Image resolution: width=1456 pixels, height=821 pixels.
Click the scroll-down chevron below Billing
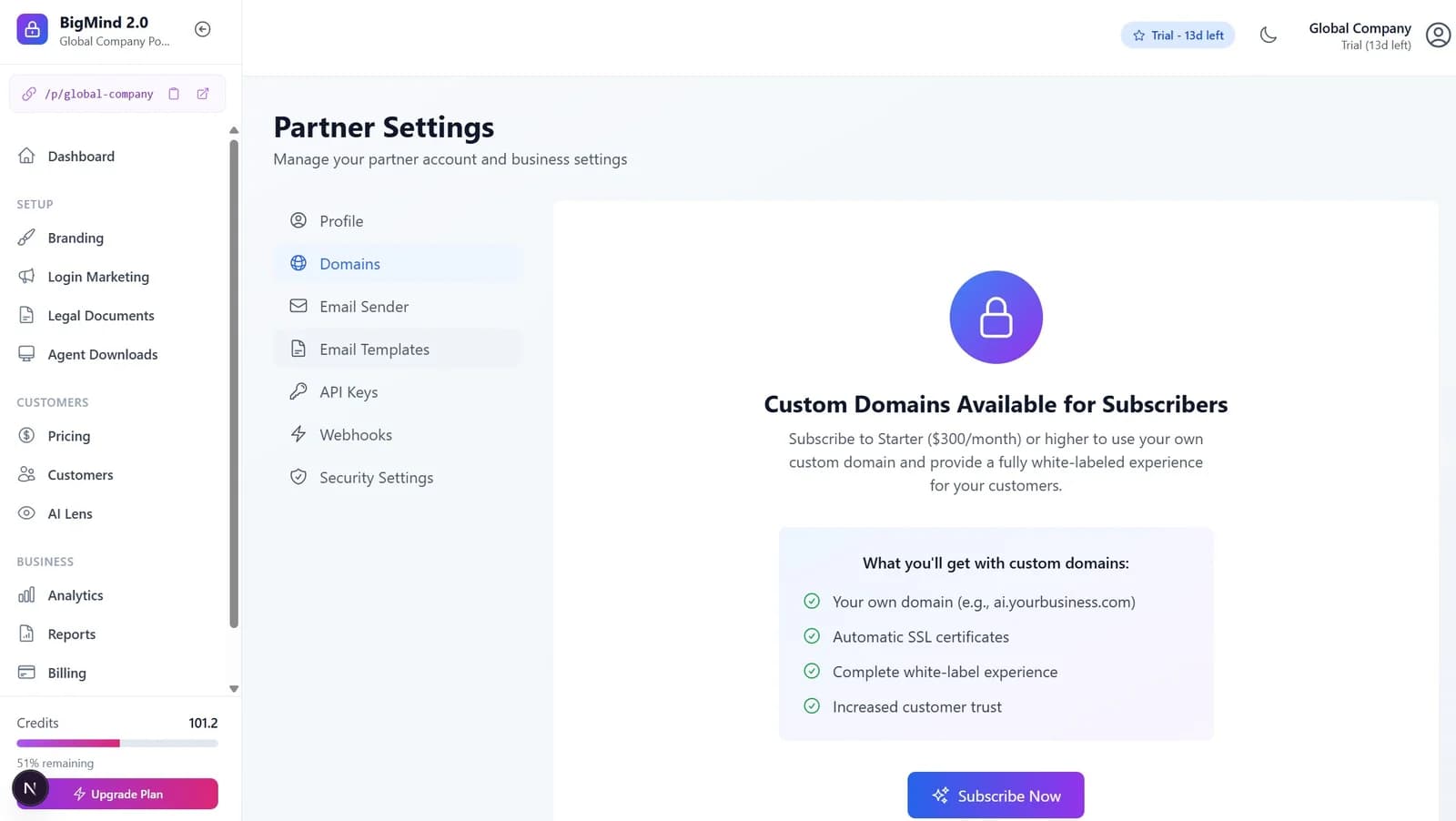click(x=234, y=689)
